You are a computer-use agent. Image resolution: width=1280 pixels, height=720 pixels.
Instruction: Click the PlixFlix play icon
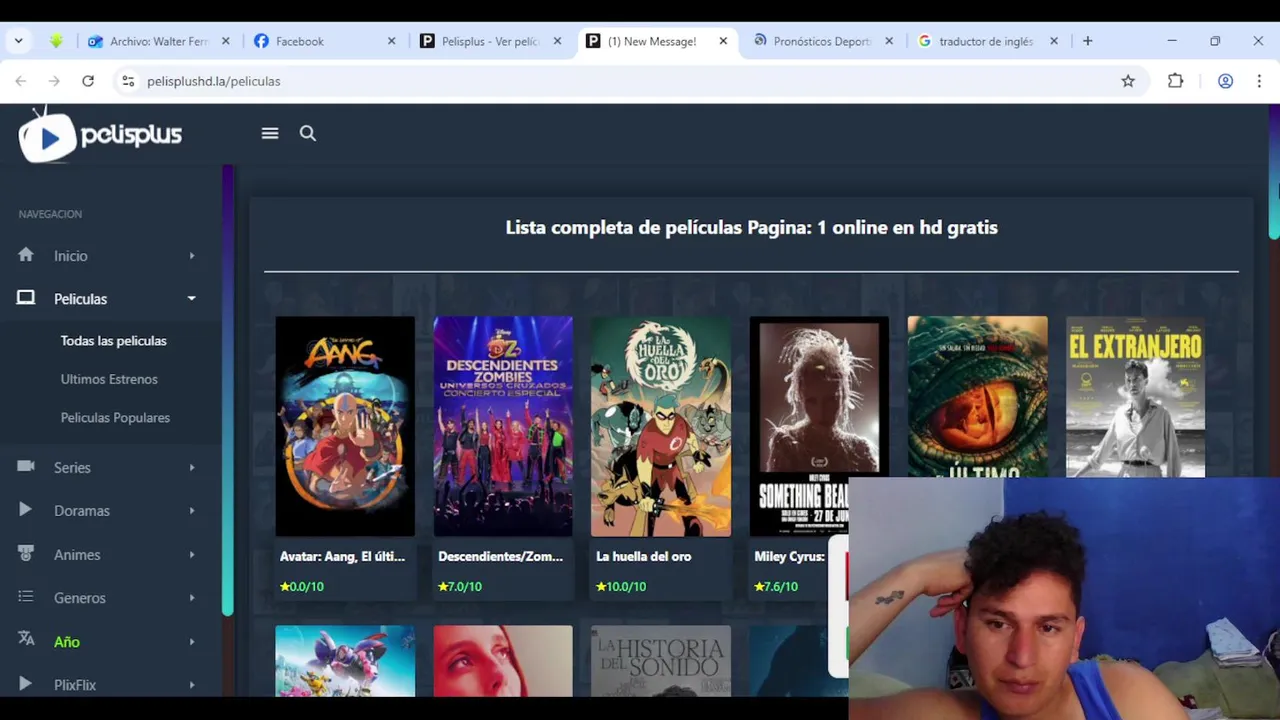(x=26, y=684)
